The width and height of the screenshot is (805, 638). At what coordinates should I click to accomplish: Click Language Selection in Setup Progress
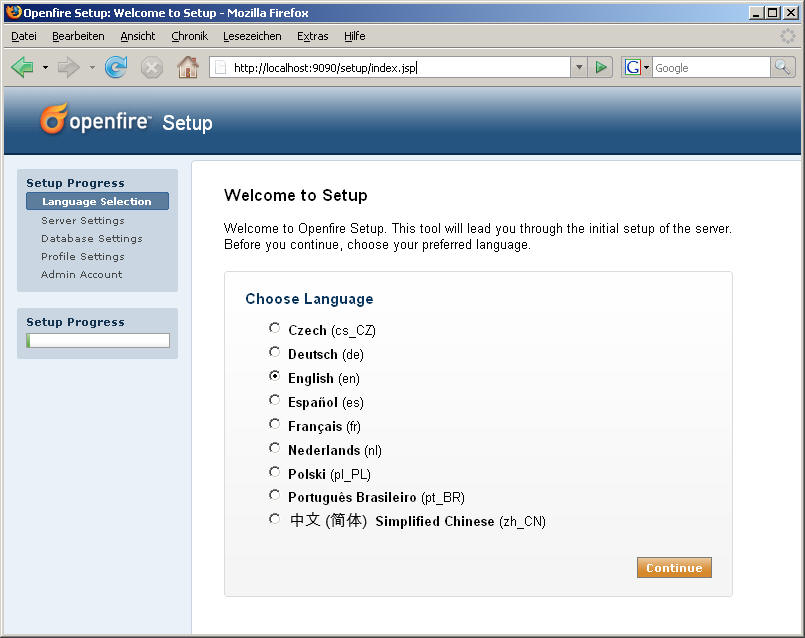coord(97,202)
